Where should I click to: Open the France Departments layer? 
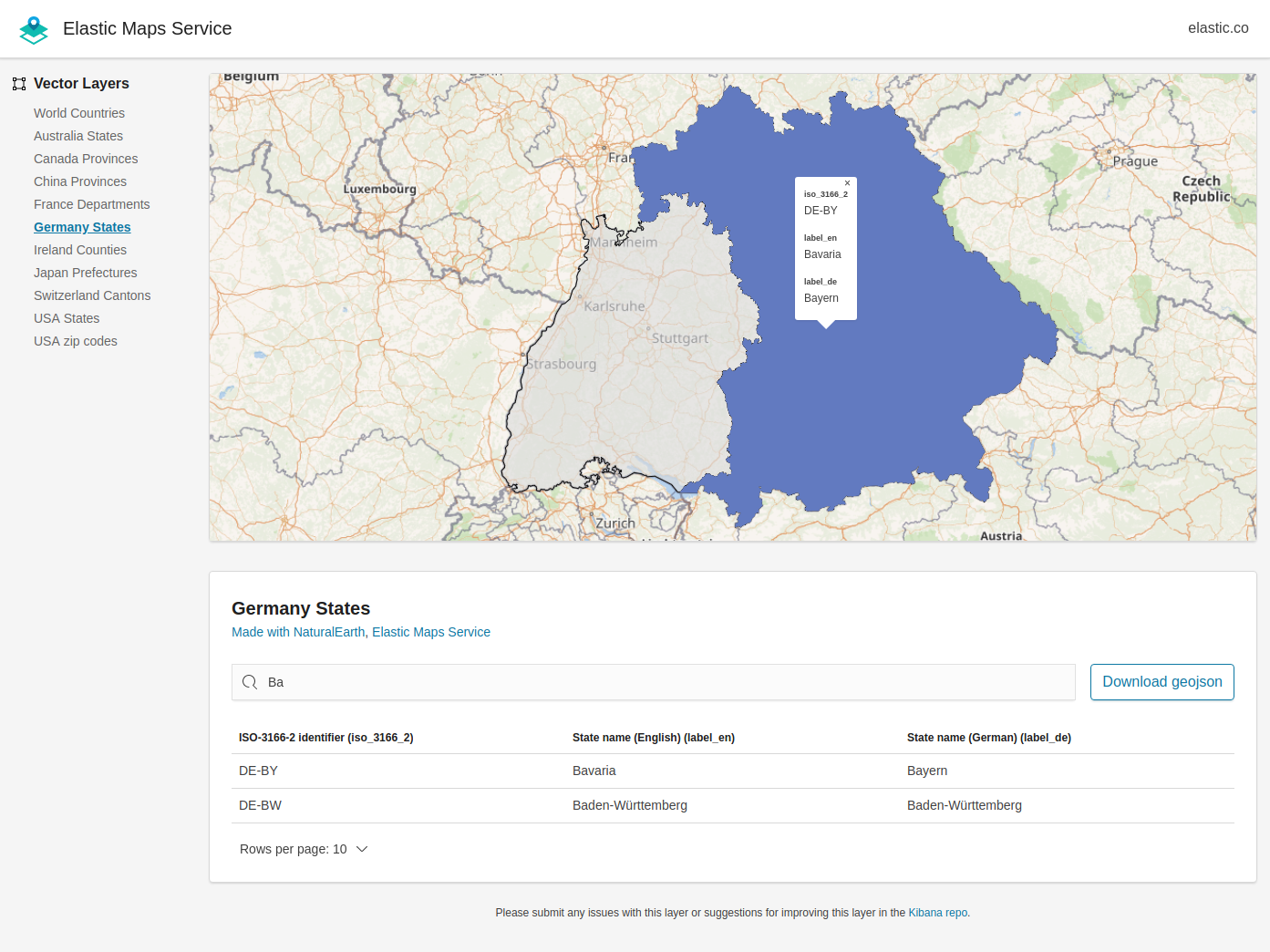[91, 204]
